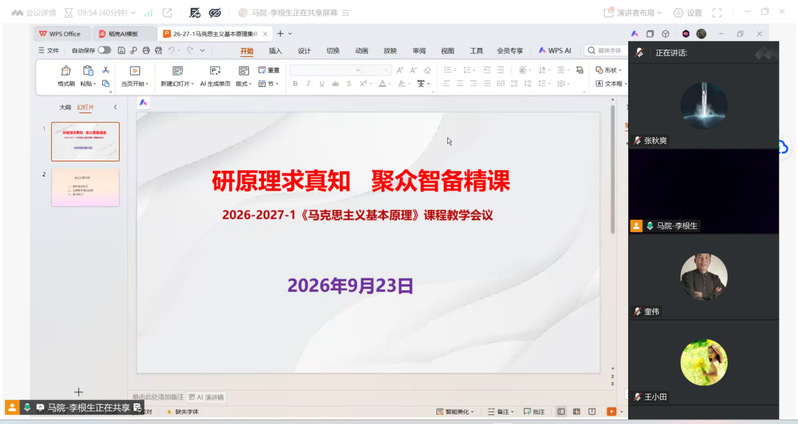Click the Cut scissors icon
The image size is (798, 424).
(106, 70)
